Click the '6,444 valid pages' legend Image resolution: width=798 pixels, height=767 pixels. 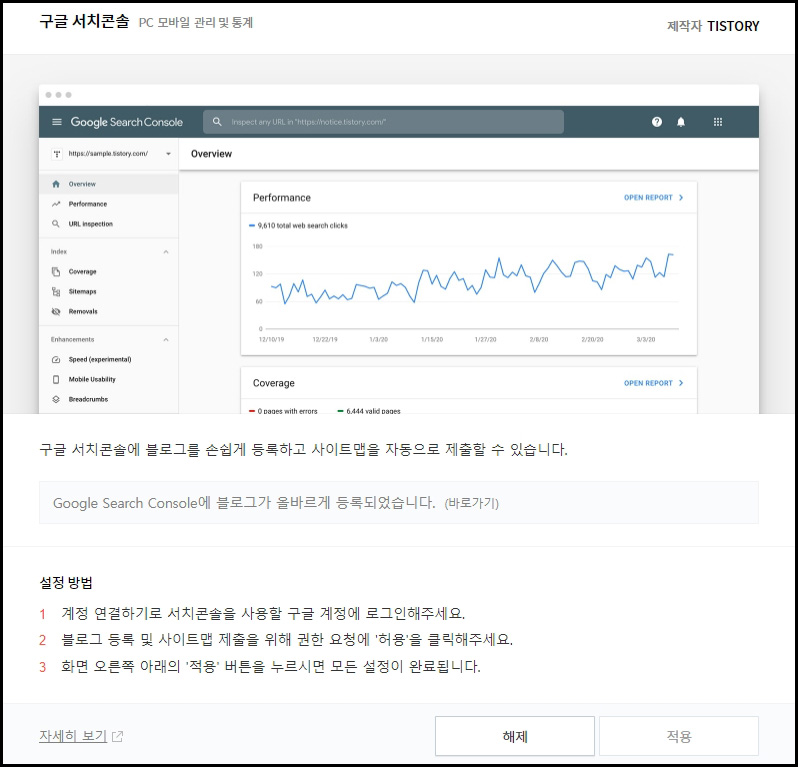click(x=369, y=411)
